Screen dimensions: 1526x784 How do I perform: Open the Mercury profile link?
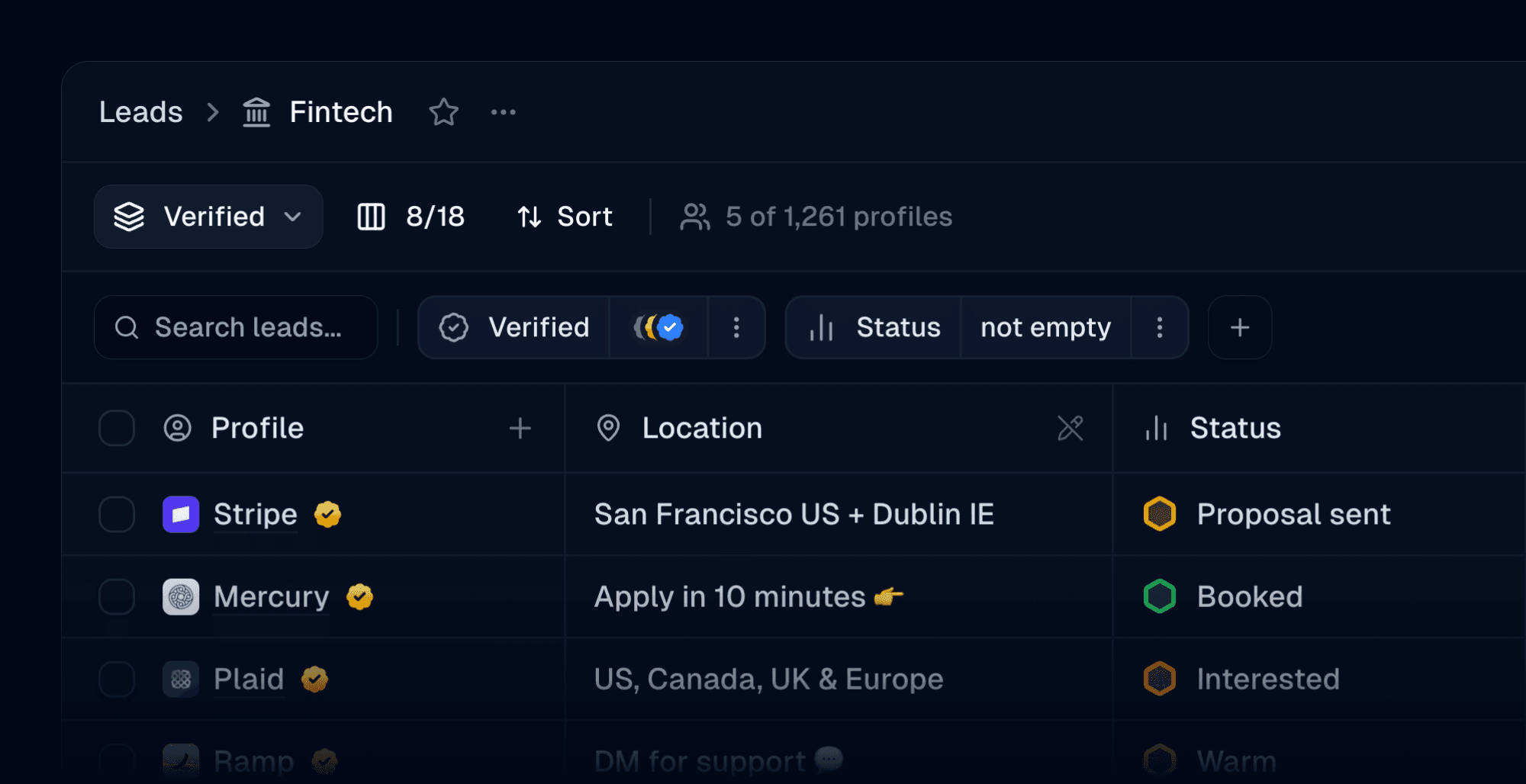tap(272, 596)
